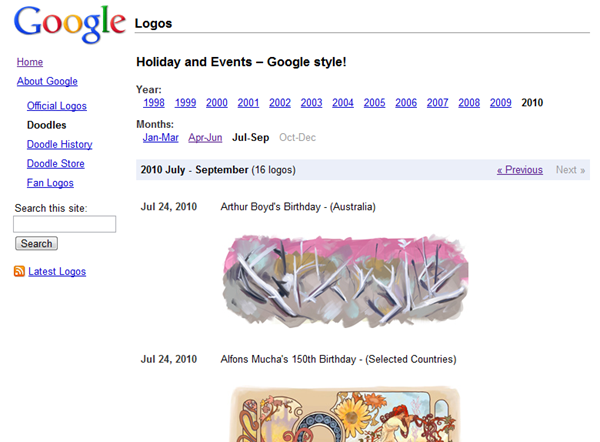600x442 pixels.
Task: Open the Latest Logos feed link
Action: (x=57, y=271)
